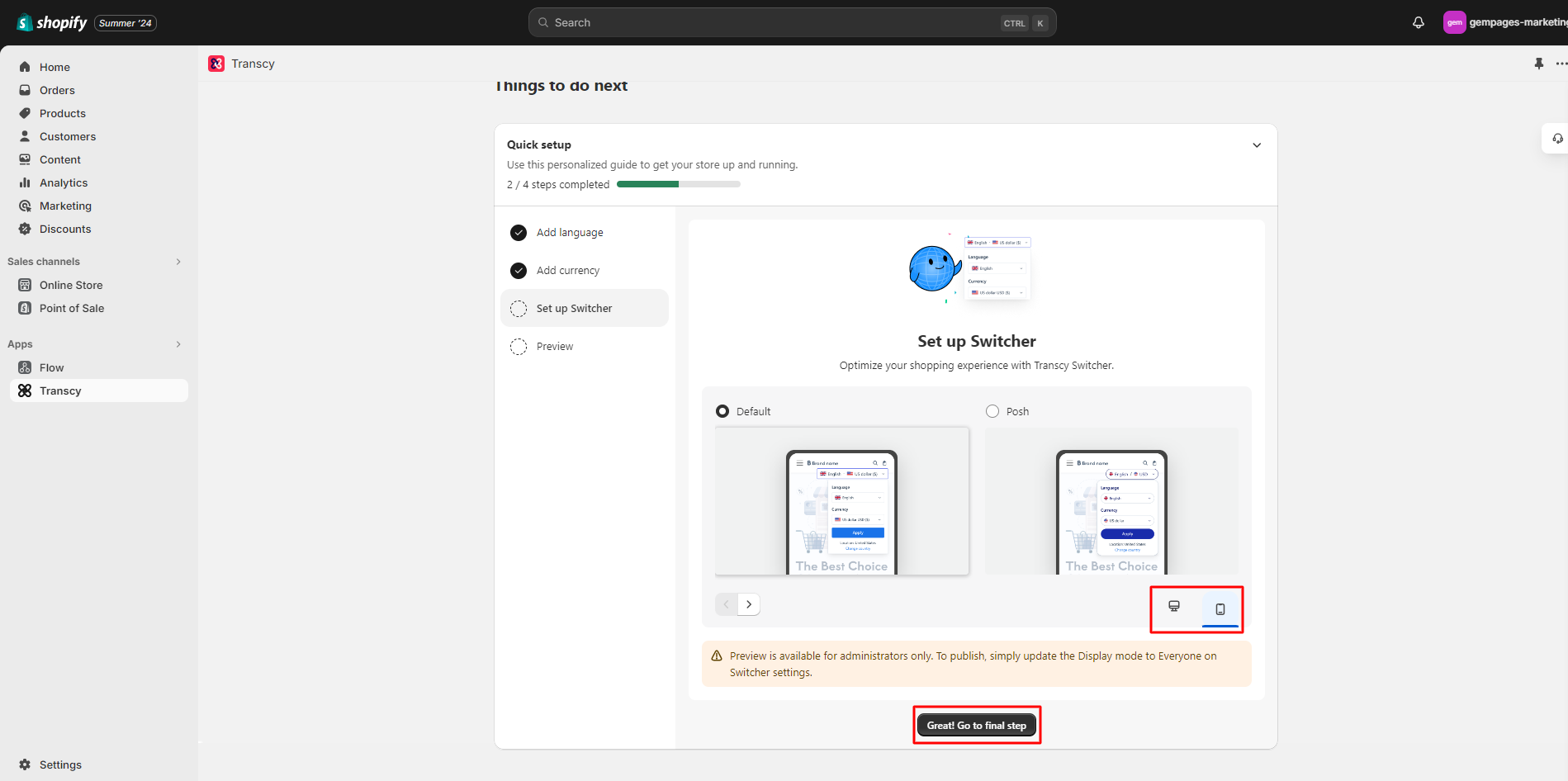Screen dimensions: 1568x781
Task: Click the Shopify logo
Action: pos(52,23)
